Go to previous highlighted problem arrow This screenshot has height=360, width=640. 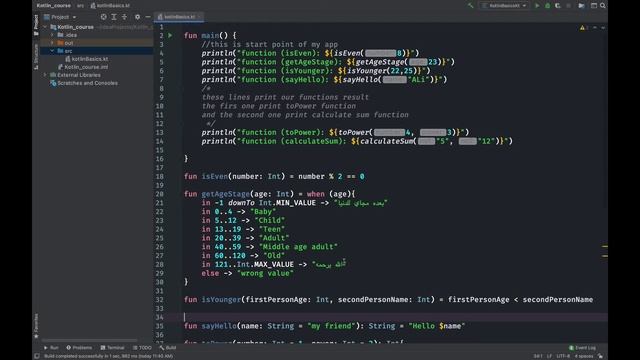click(x=595, y=27)
